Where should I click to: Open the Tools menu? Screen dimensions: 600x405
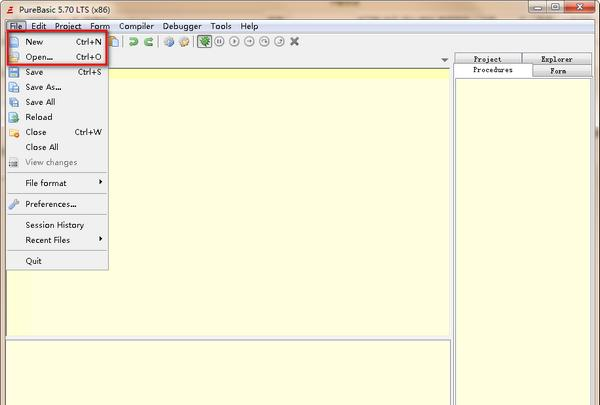[221, 26]
